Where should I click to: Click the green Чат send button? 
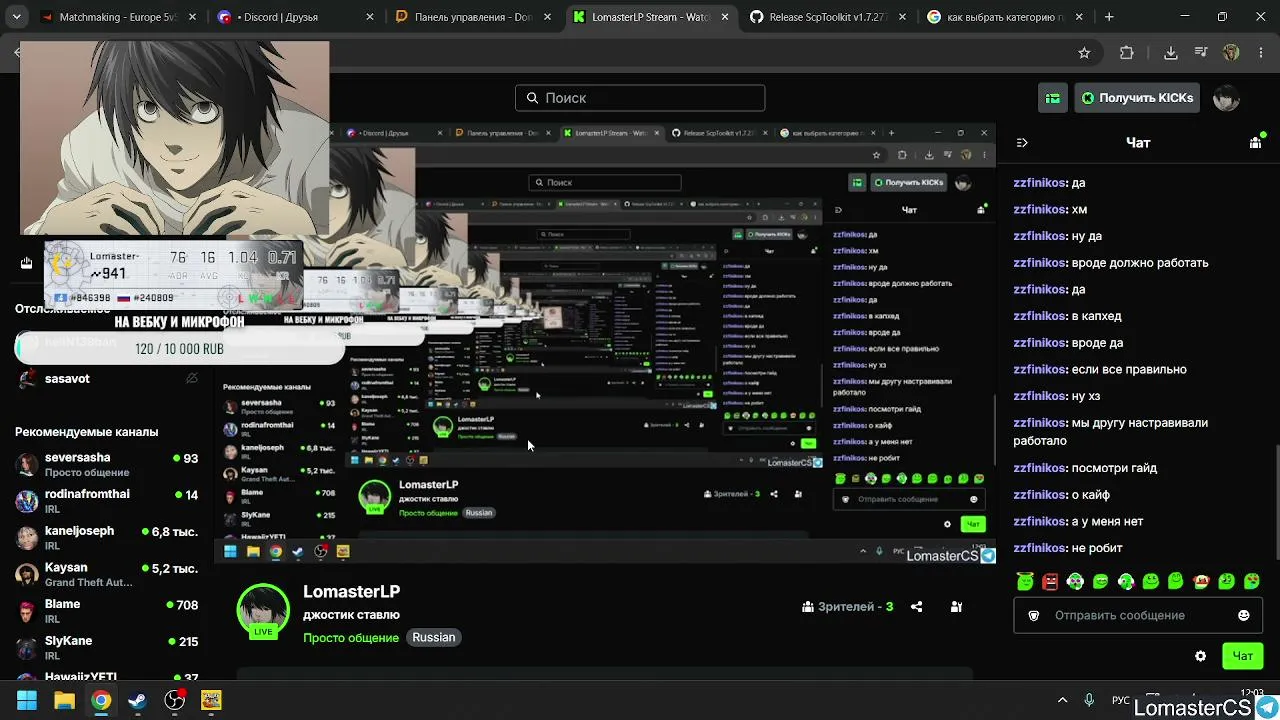coord(1243,656)
